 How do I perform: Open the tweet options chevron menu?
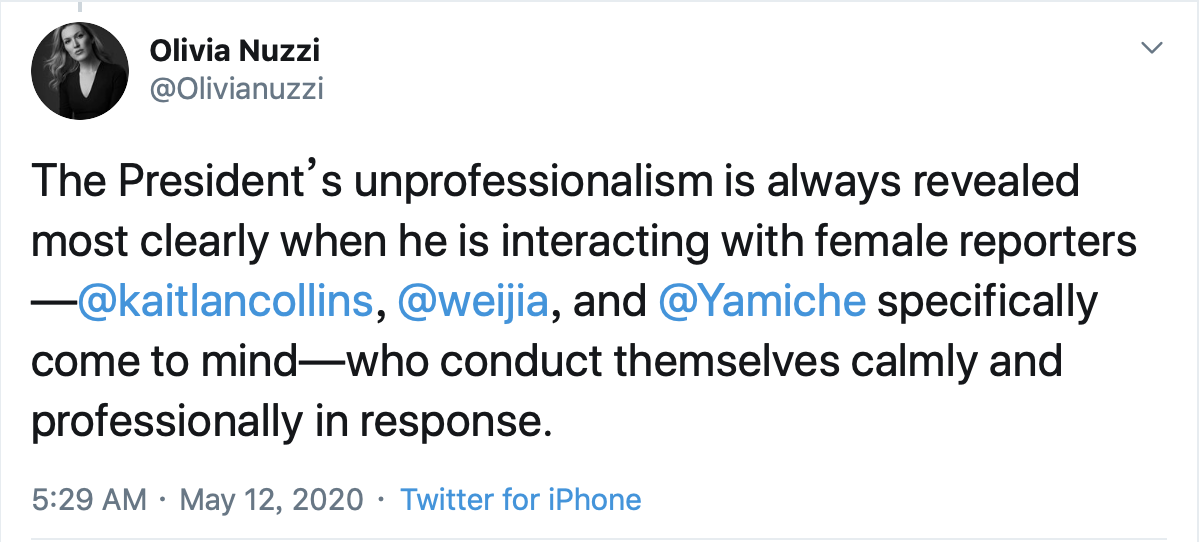pyautogui.click(x=1152, y=48)
